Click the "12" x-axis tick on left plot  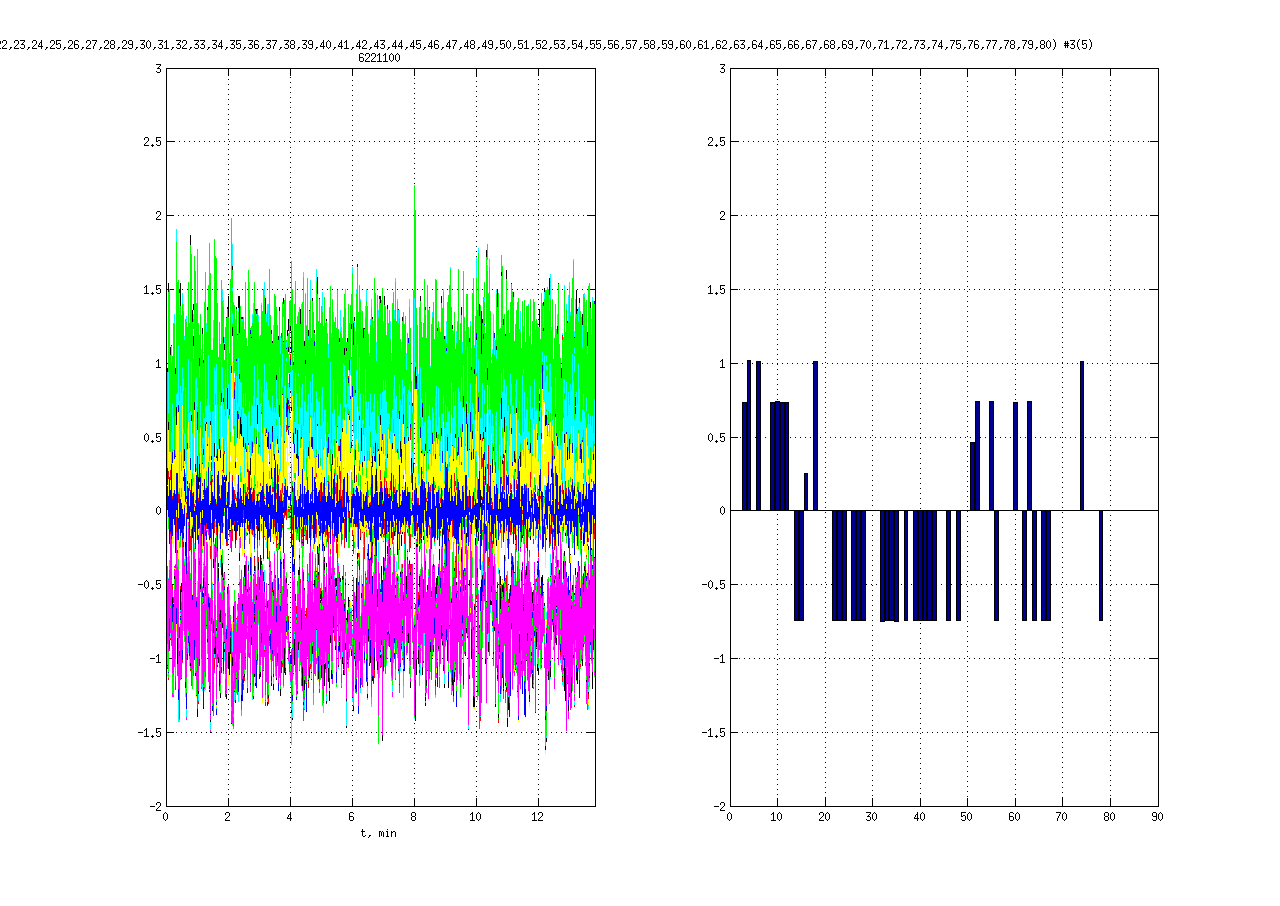[538, 817]
